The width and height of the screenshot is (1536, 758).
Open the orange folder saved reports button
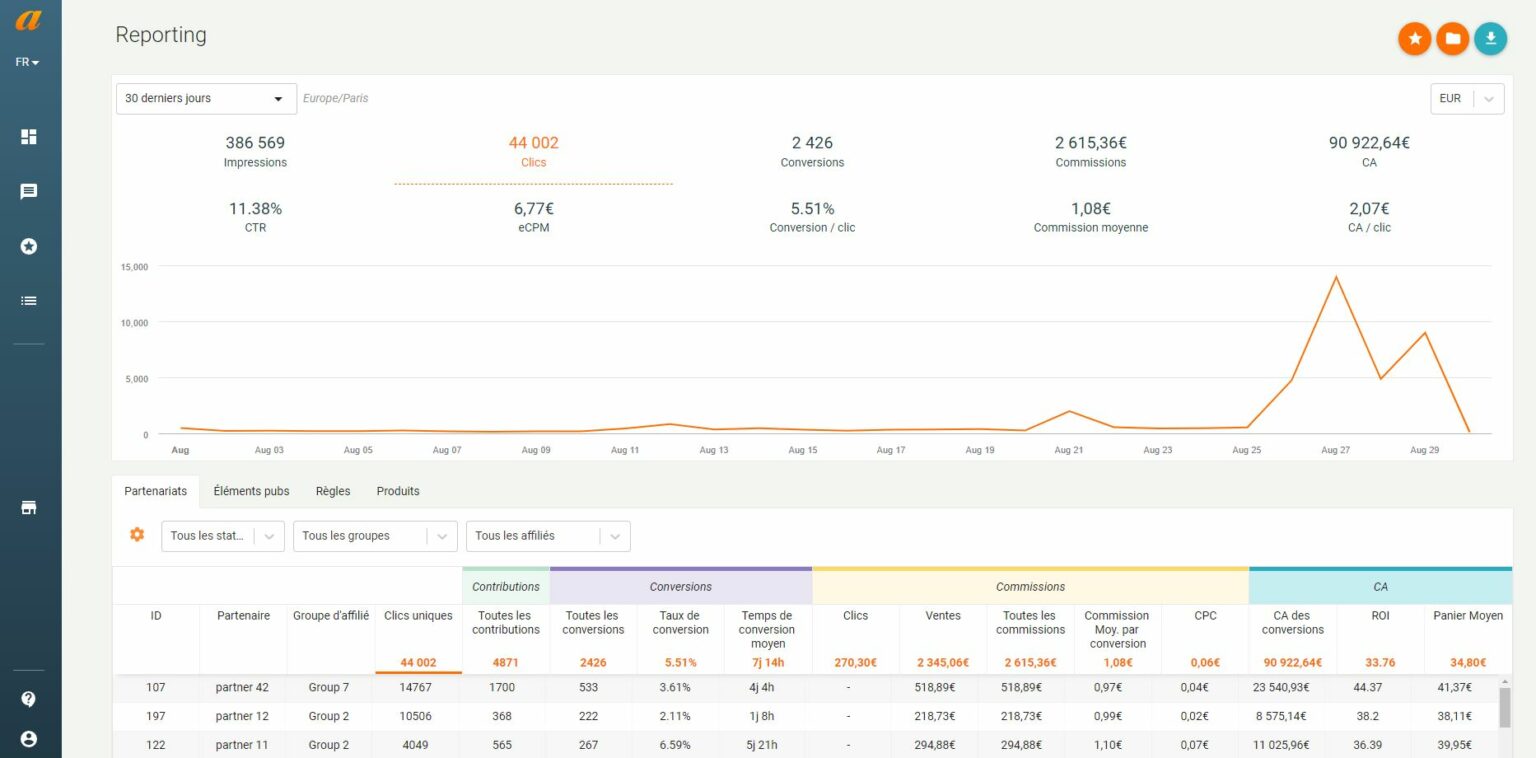coord(1452,39)
